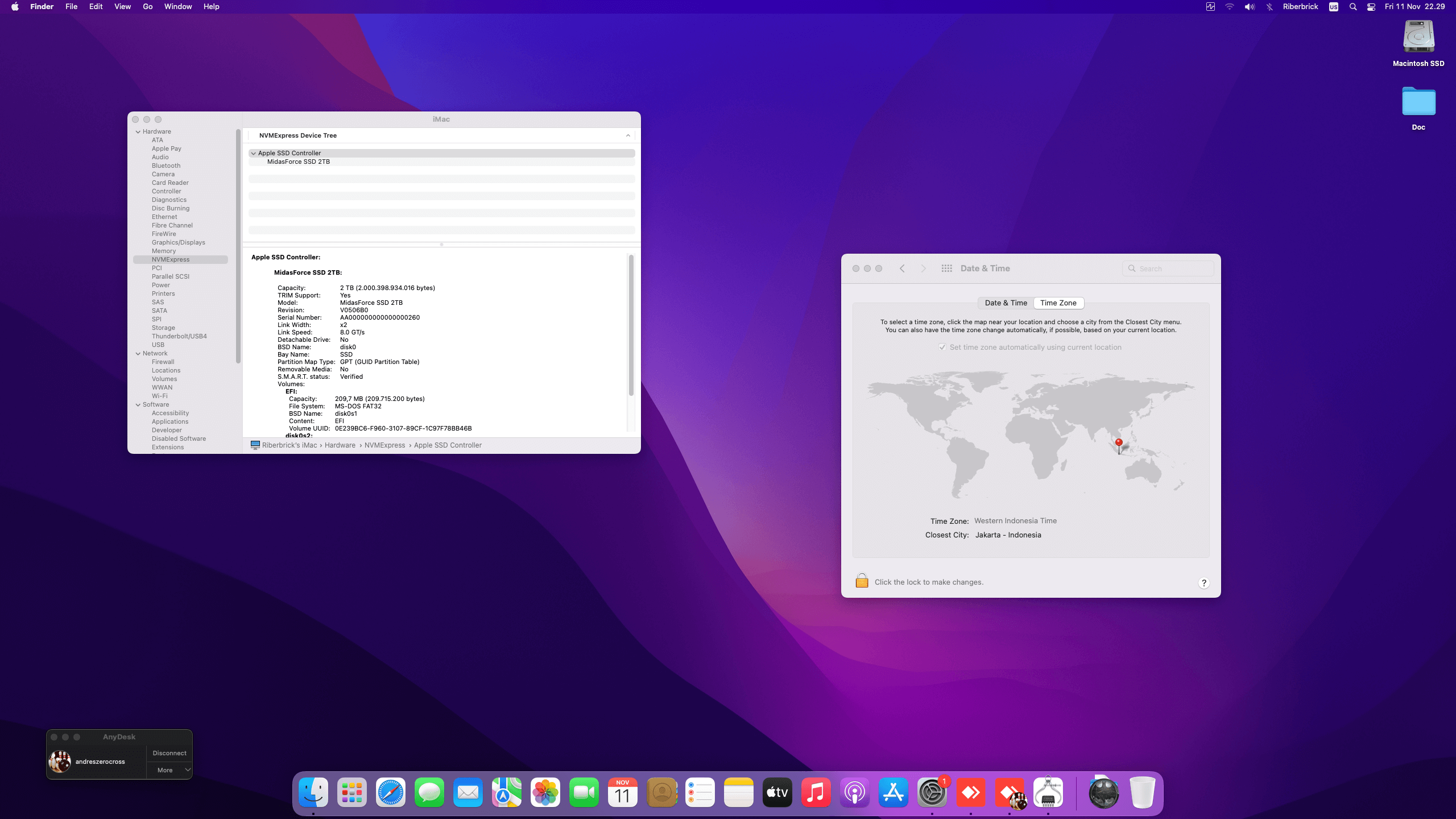Open Control Center in menu bar

[x=1371, y=7]
